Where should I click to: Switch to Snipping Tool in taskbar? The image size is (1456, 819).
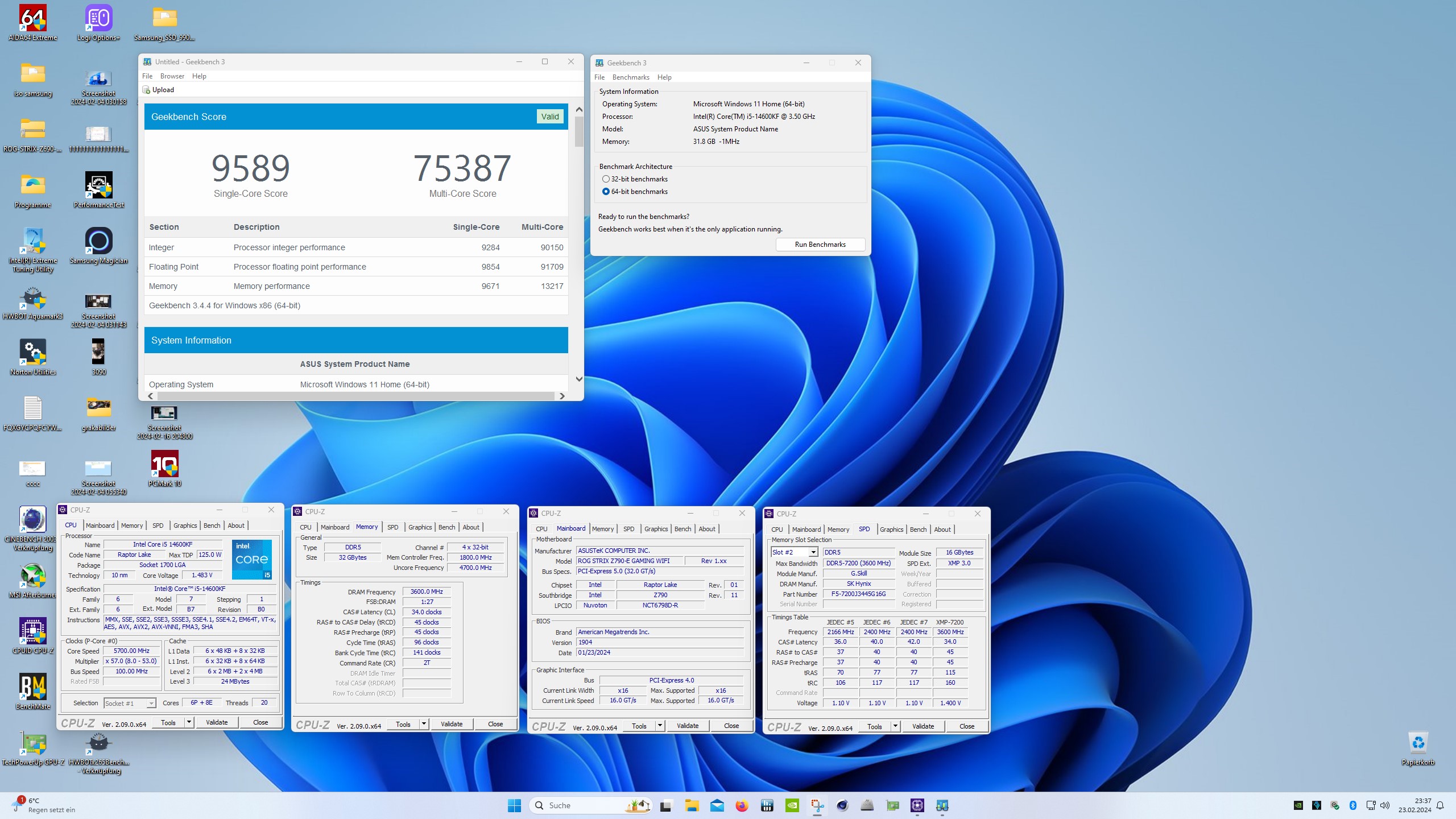point(817,805)
